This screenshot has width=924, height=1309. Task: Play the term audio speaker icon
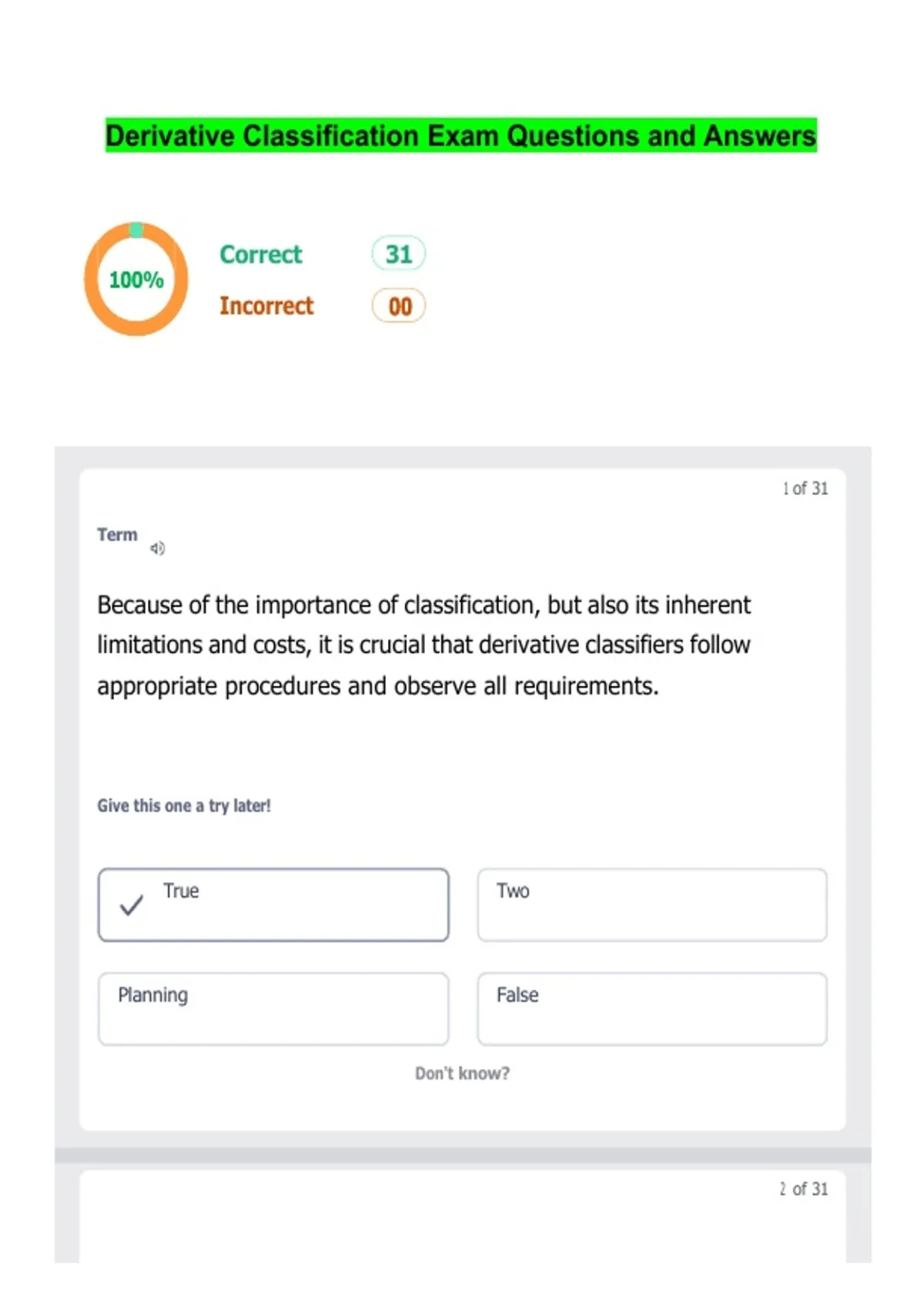pyautogui.click(x=157, y=548)
